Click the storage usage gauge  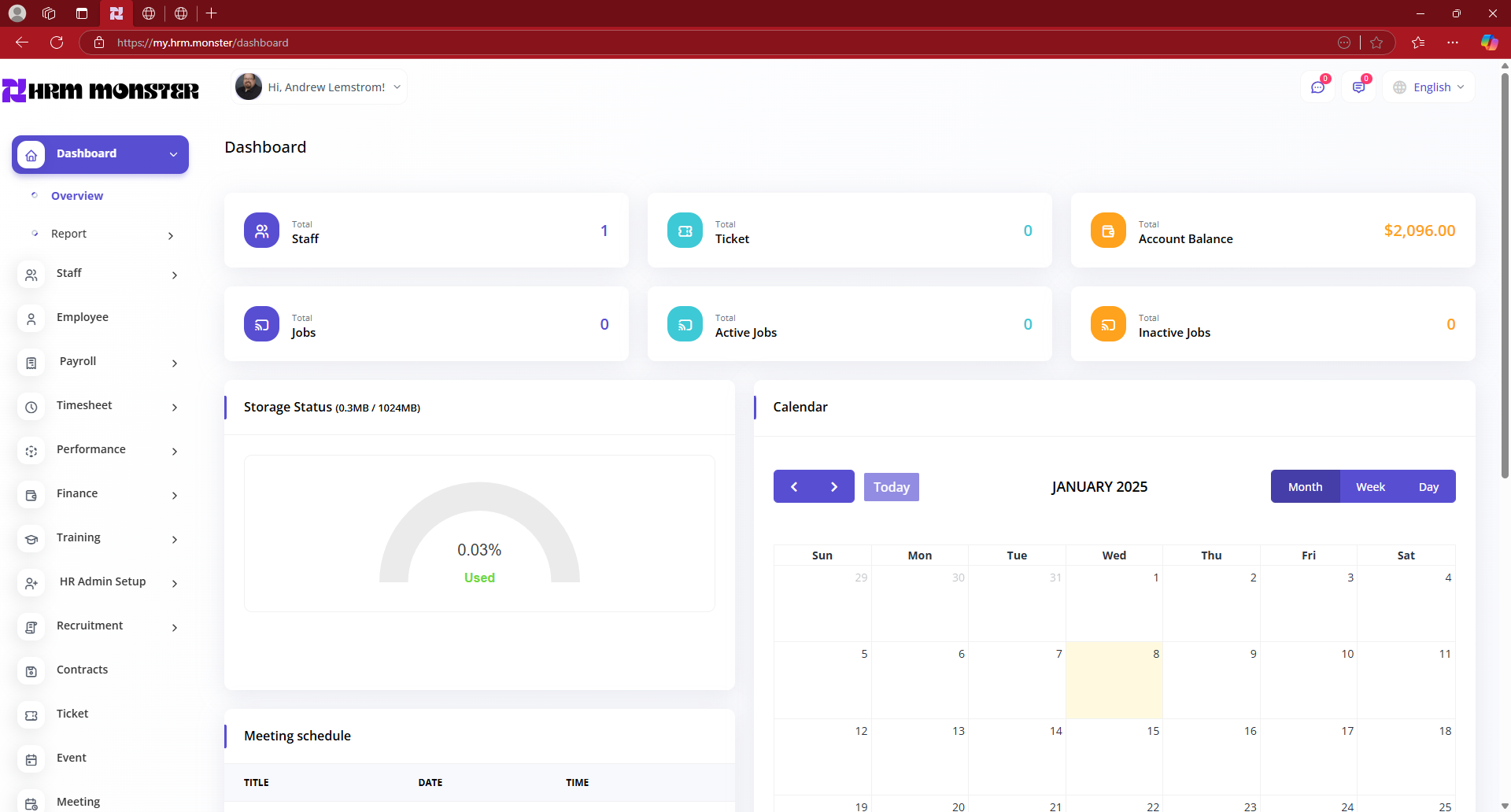479,533
